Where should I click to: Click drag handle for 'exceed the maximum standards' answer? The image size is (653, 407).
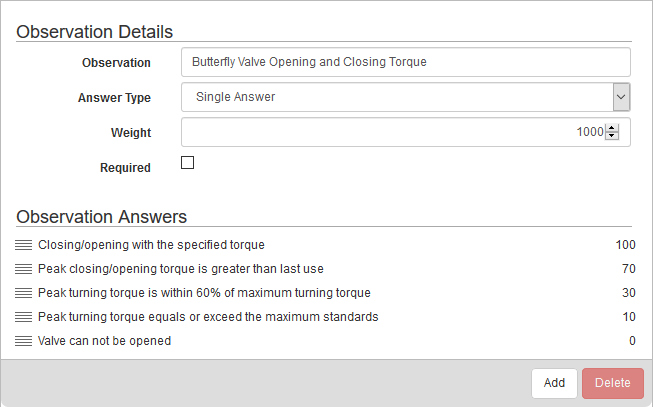coord(24,317)
